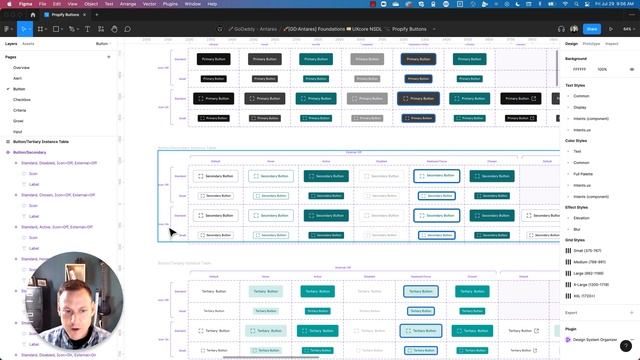The height and width of the screenshot is (360, 640).
Task: Add an export setting with plus
Action: tap(631, 313)
